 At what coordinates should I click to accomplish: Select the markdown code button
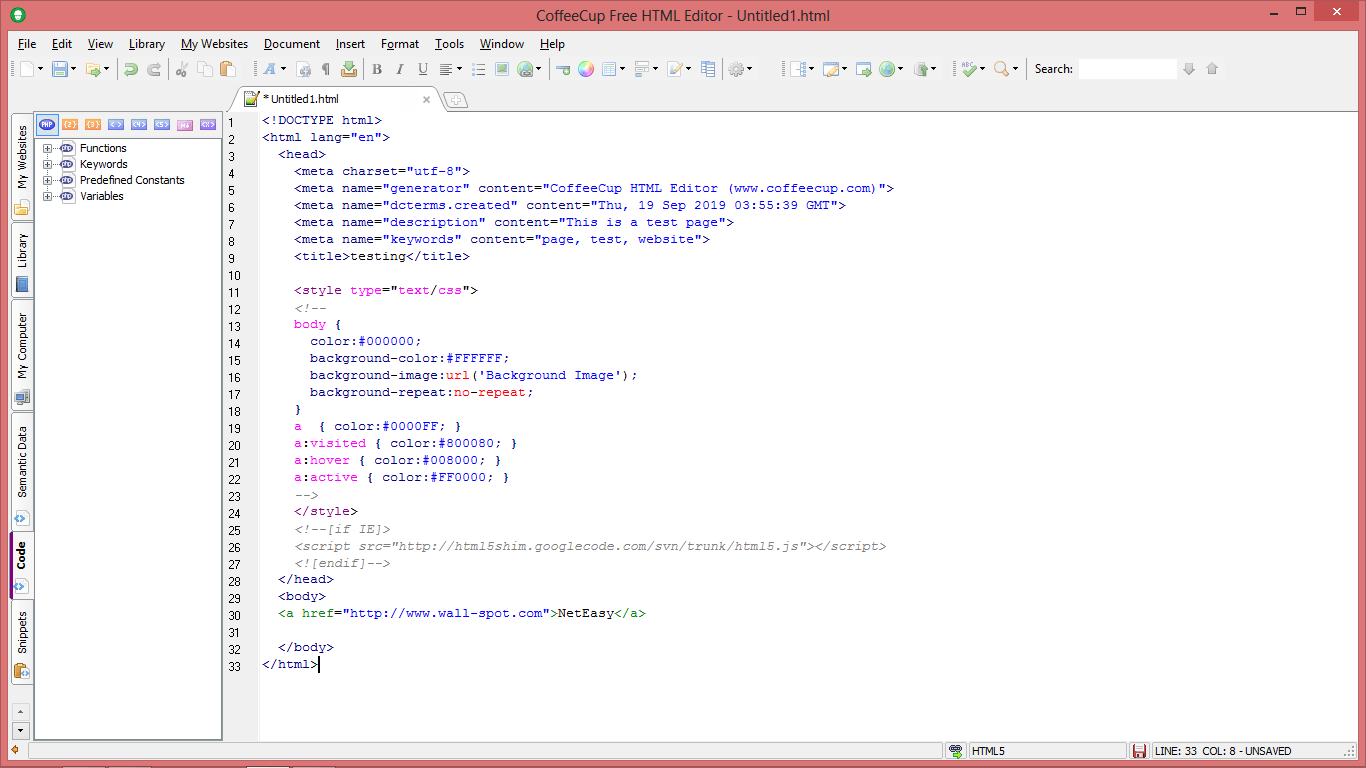coord(185,125)
